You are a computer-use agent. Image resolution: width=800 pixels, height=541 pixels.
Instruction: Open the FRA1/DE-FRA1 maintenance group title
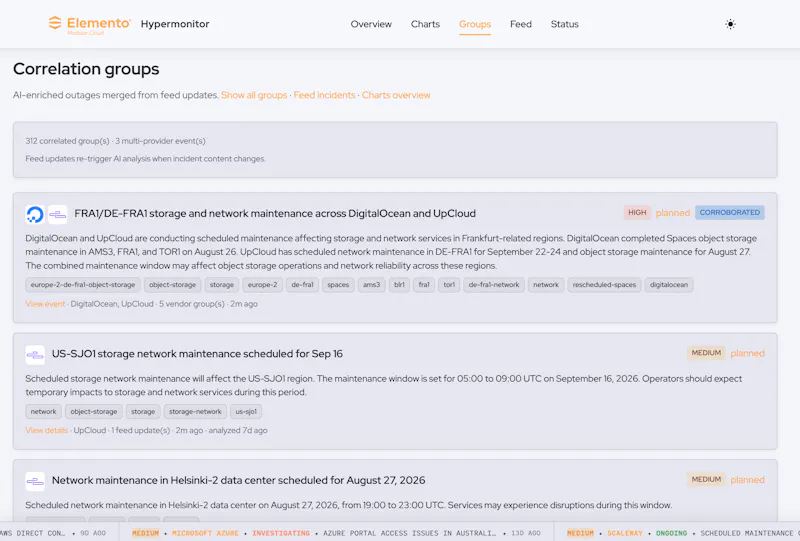click(x=275, y=213)
